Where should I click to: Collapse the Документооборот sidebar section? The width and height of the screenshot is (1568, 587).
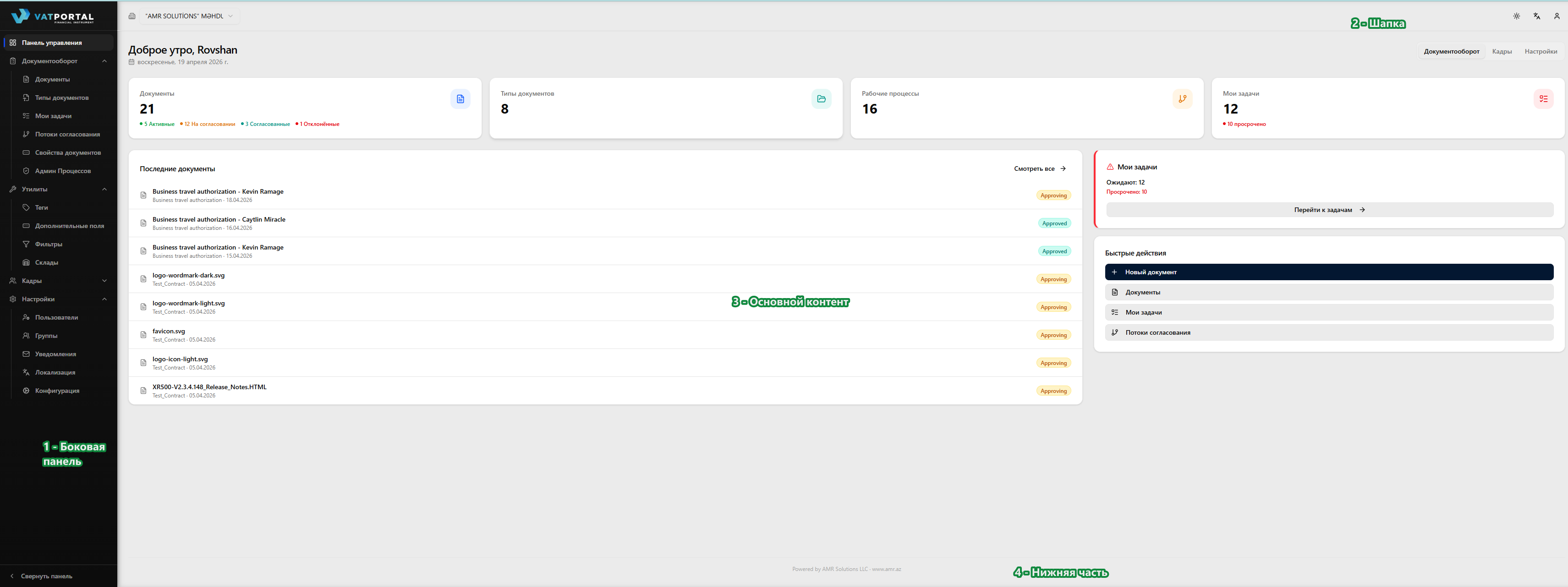click(104, 61)
